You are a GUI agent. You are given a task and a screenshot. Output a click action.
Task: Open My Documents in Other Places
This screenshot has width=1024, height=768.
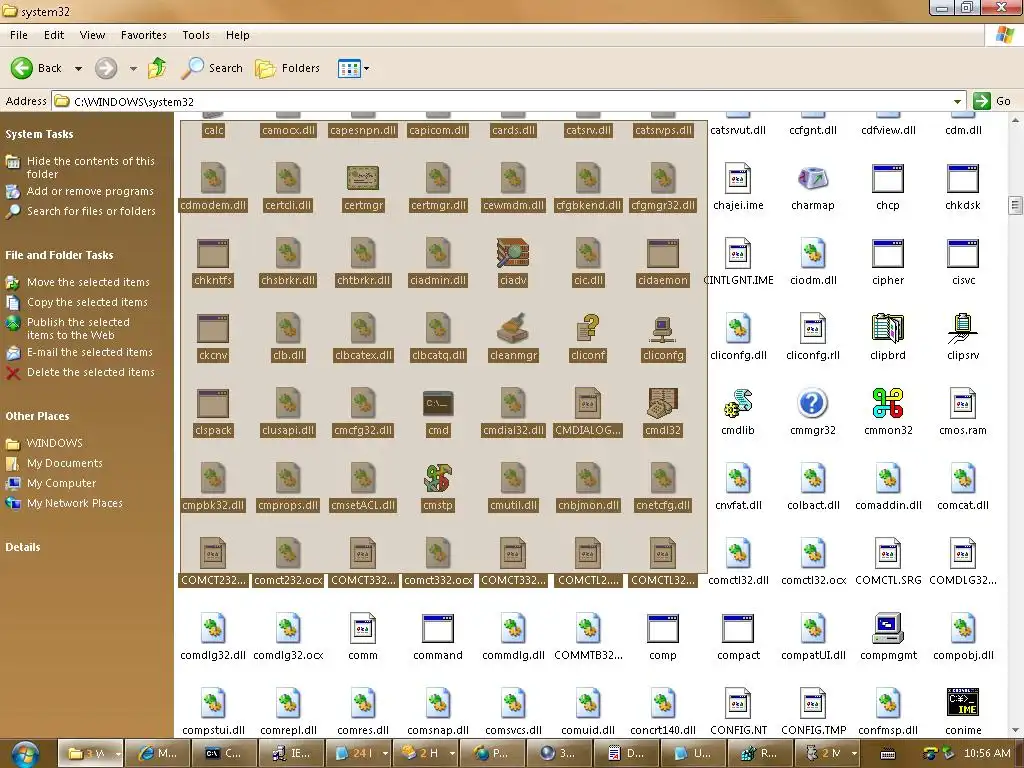pos(65,463)
